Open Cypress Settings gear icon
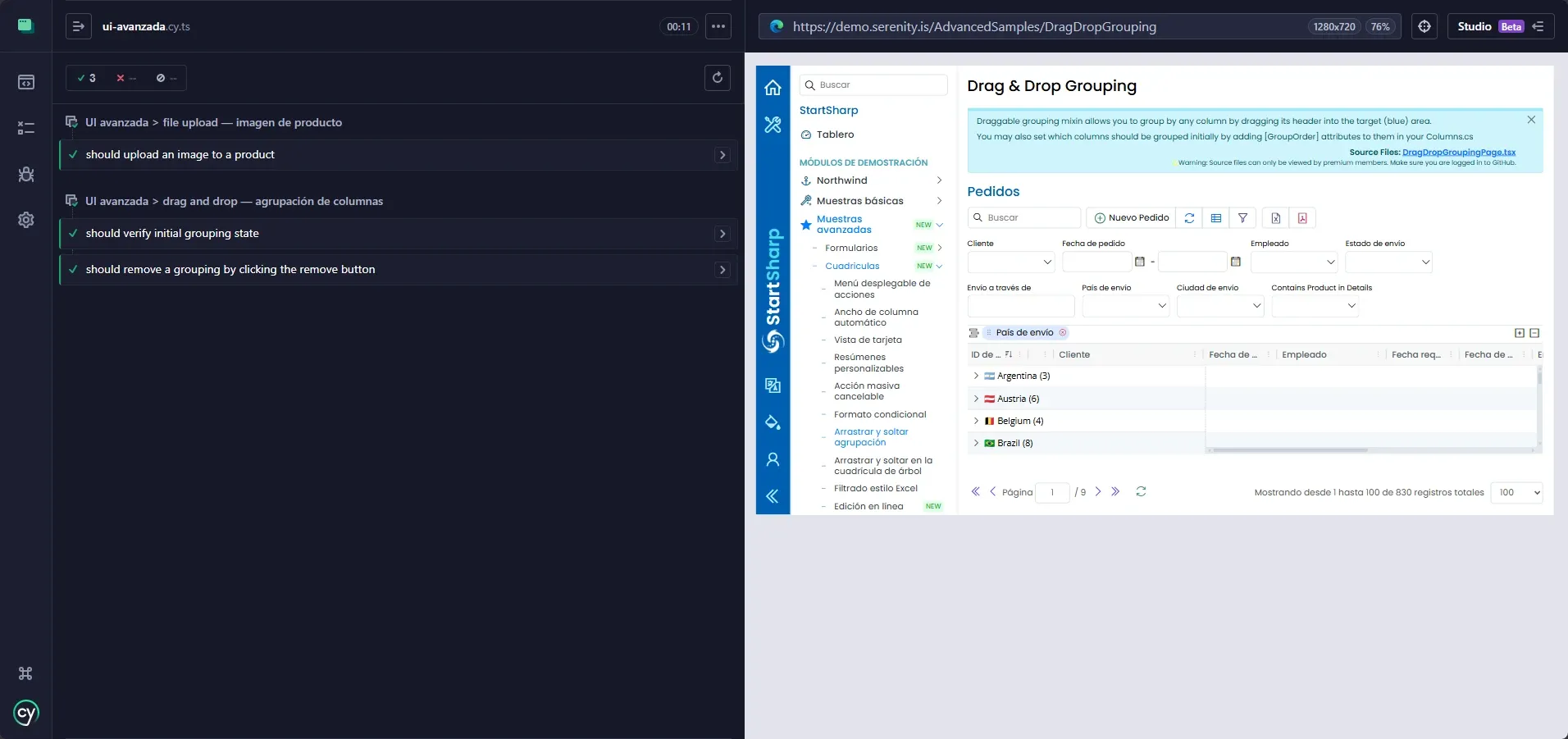1568x739 pixels. 26,220
